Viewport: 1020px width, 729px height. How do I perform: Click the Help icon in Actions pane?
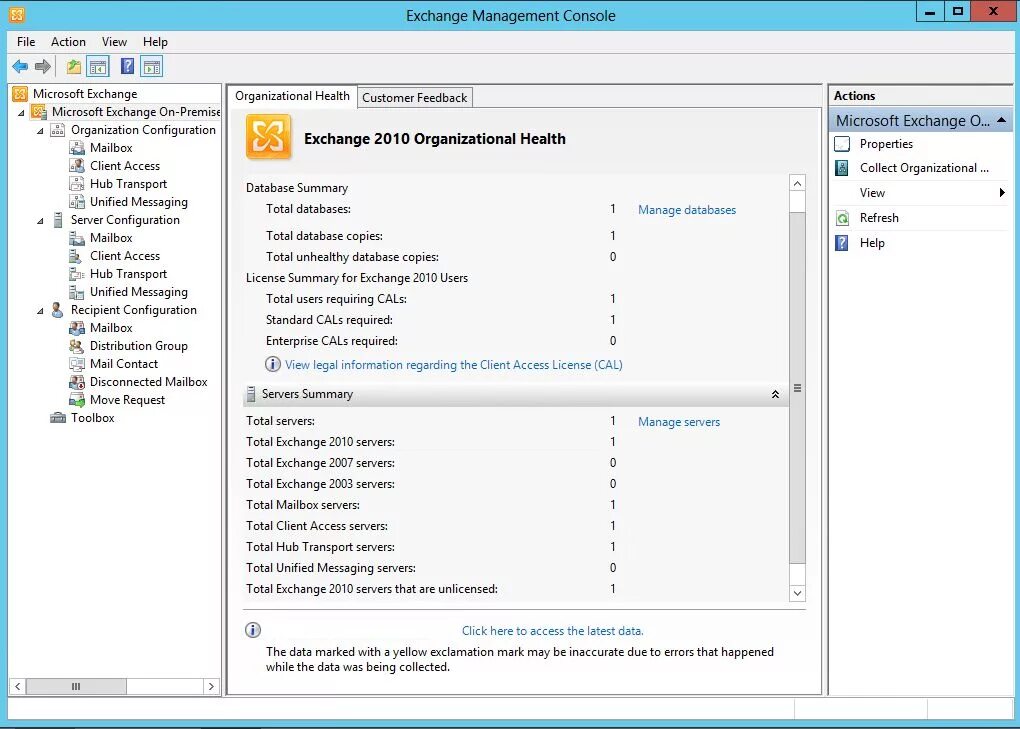click(x=842, y=243)
